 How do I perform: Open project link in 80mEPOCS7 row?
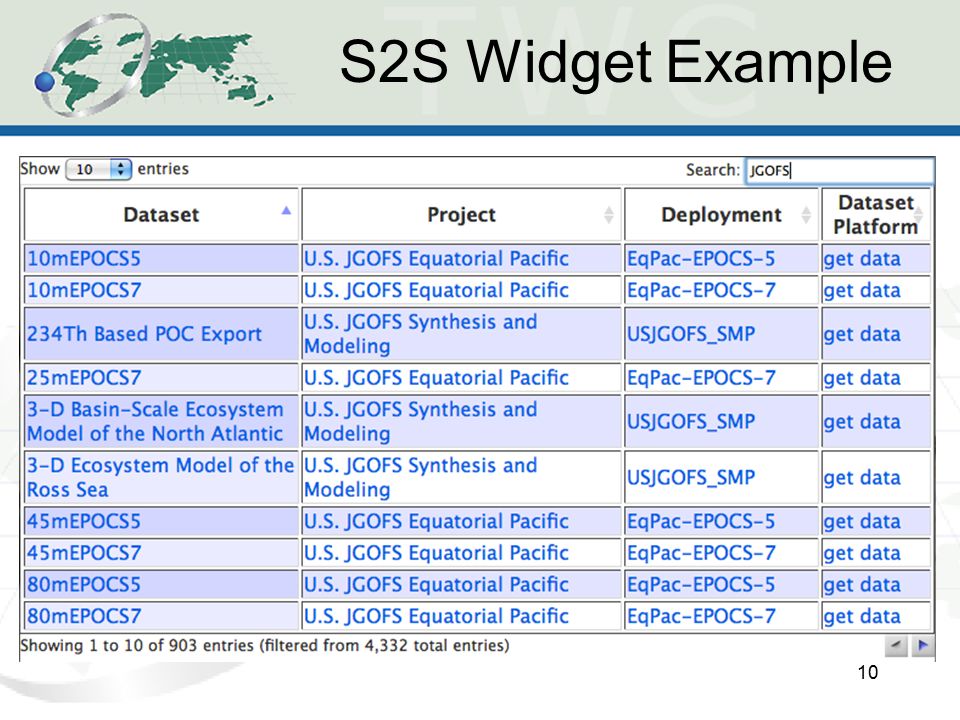pyautogui.click(x=437, y=616)
